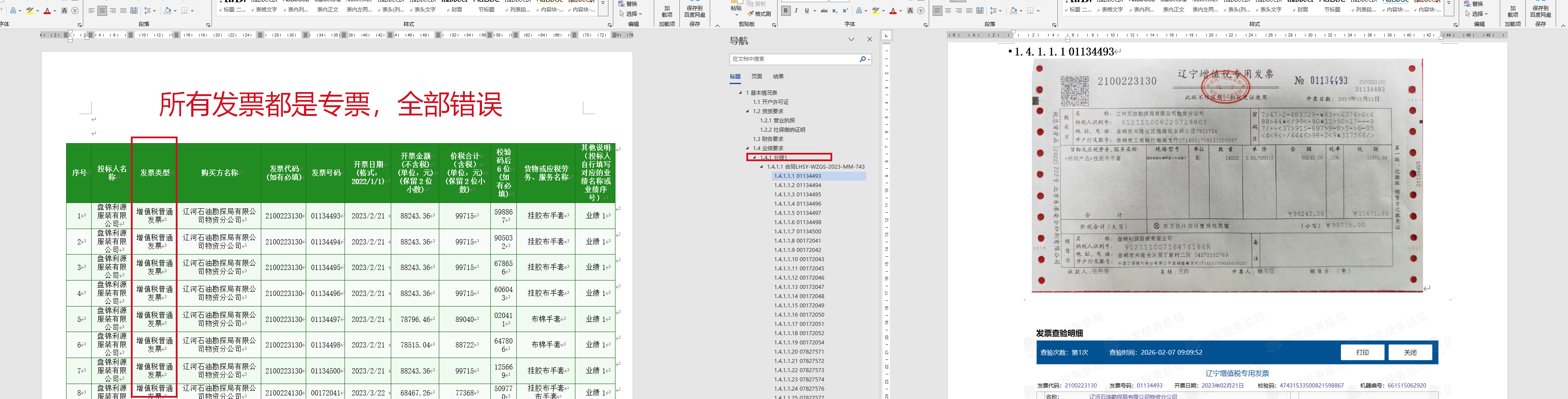The height and width of the screenshot is (399, 1568).
Task: Click paragraph shading bucket in right Word window
Action: coord(1013,11)
